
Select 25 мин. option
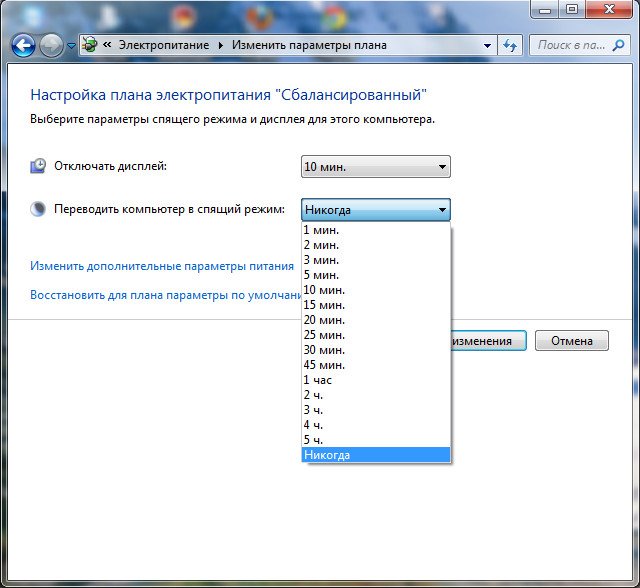[x=376, y=335]
